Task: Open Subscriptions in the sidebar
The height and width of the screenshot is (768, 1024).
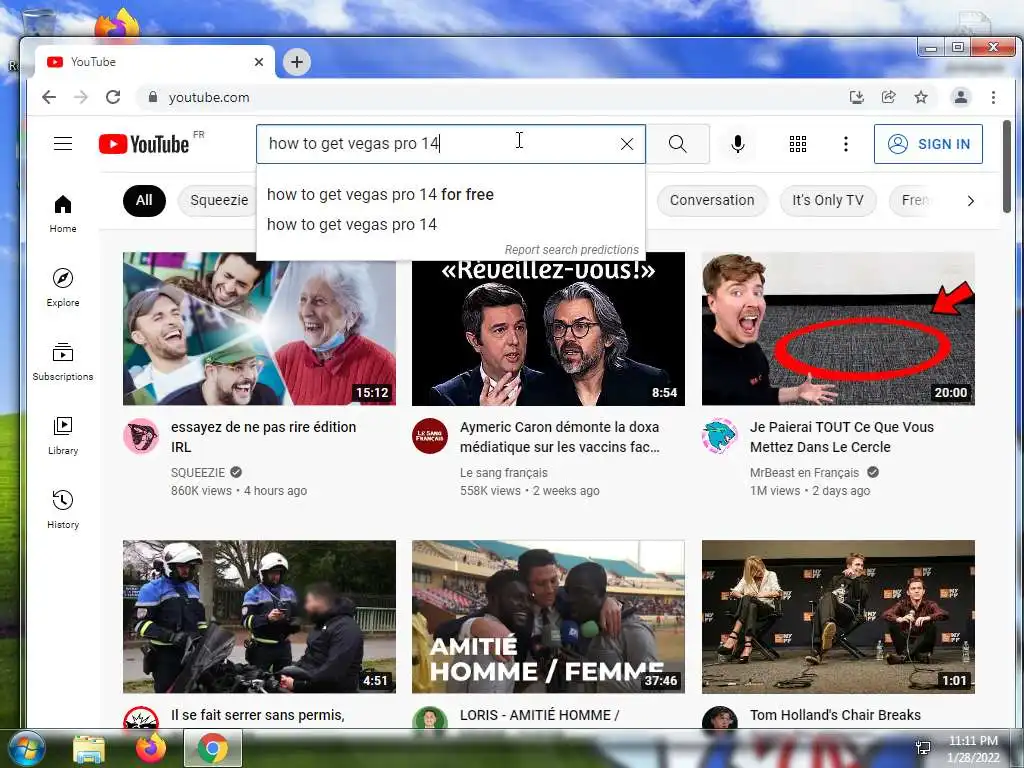Action: (63, 361)
